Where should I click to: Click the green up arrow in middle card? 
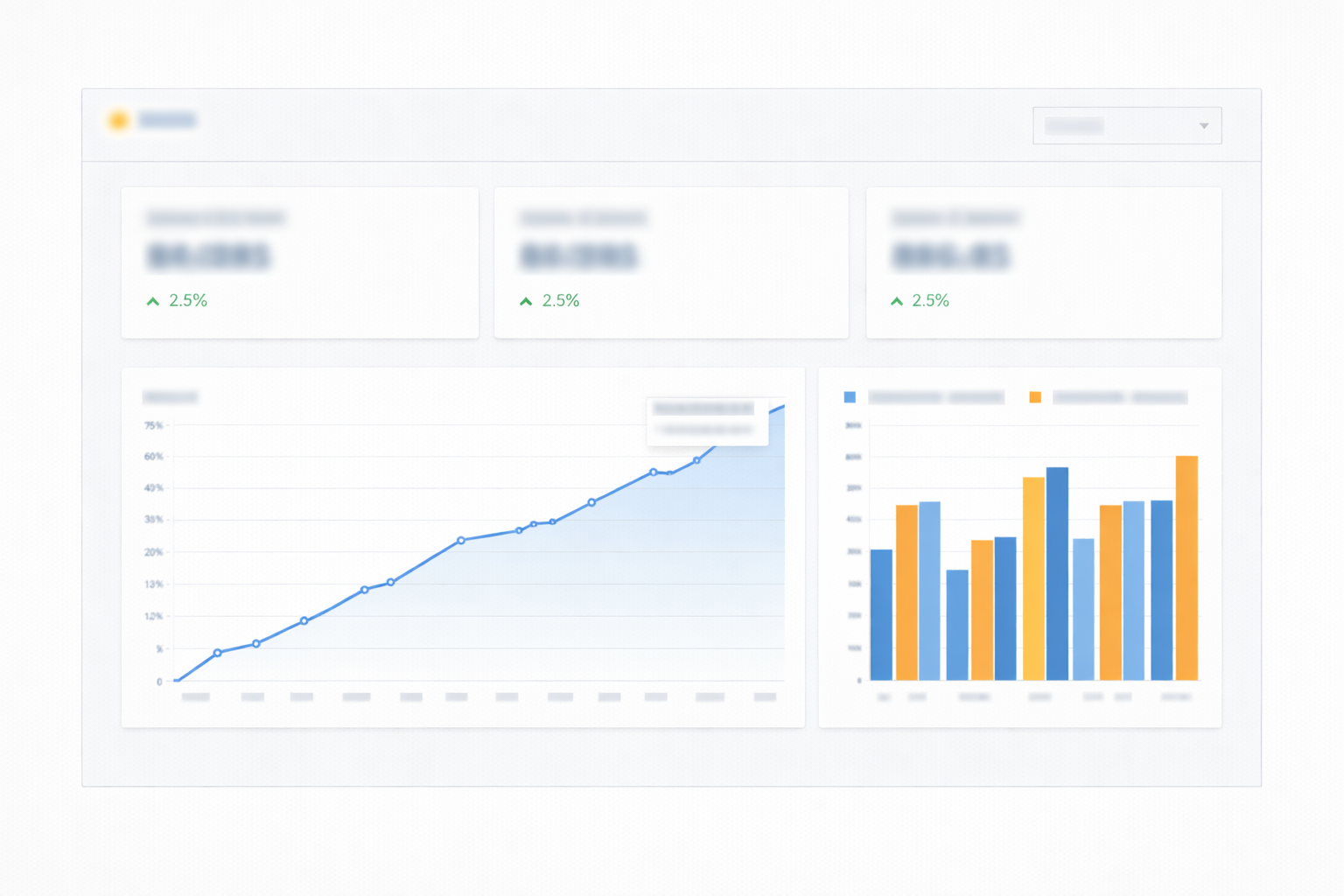click(526, 301)
